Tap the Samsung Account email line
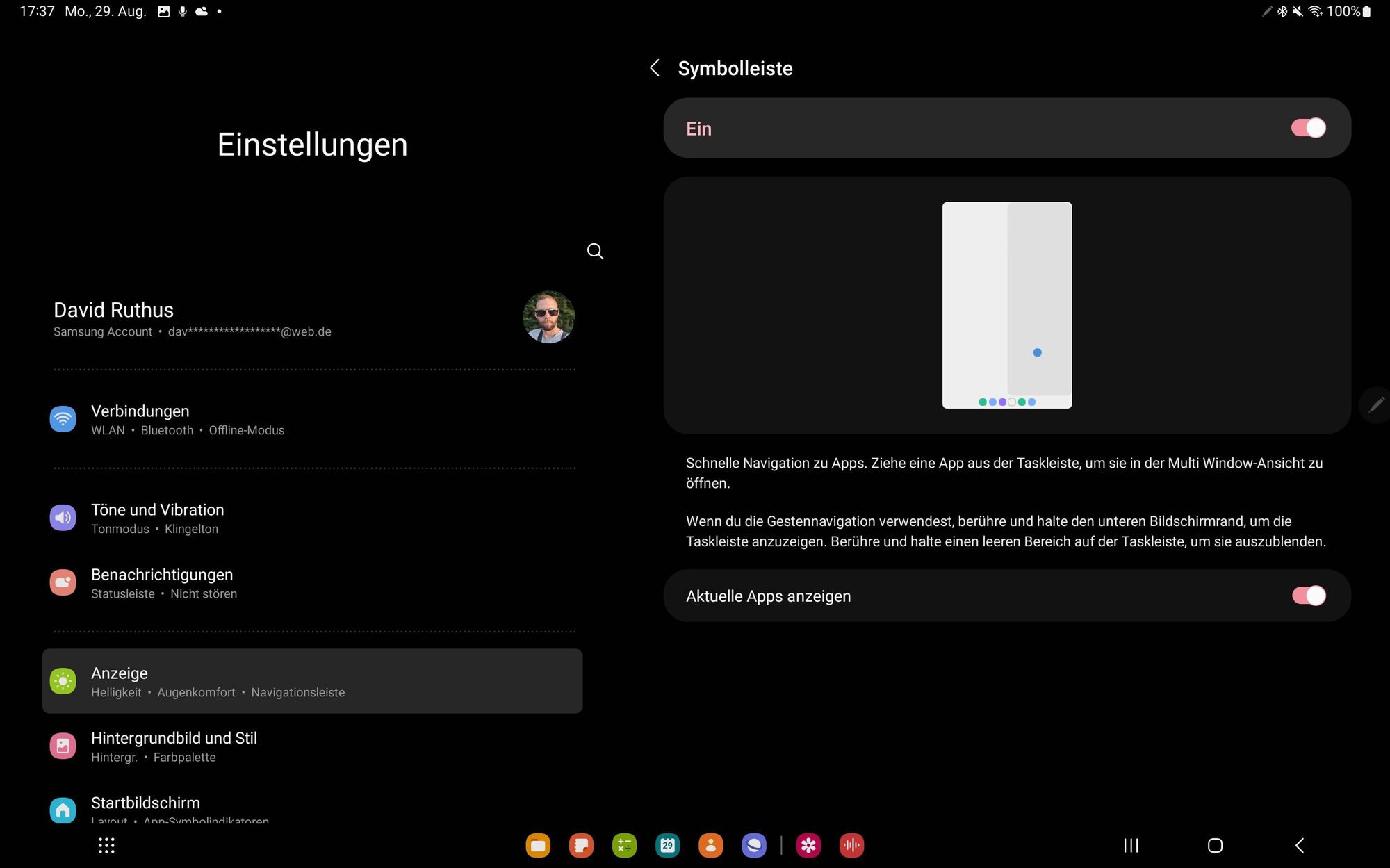This screenshot has height=868, width=1390. (x=193, y=332)
